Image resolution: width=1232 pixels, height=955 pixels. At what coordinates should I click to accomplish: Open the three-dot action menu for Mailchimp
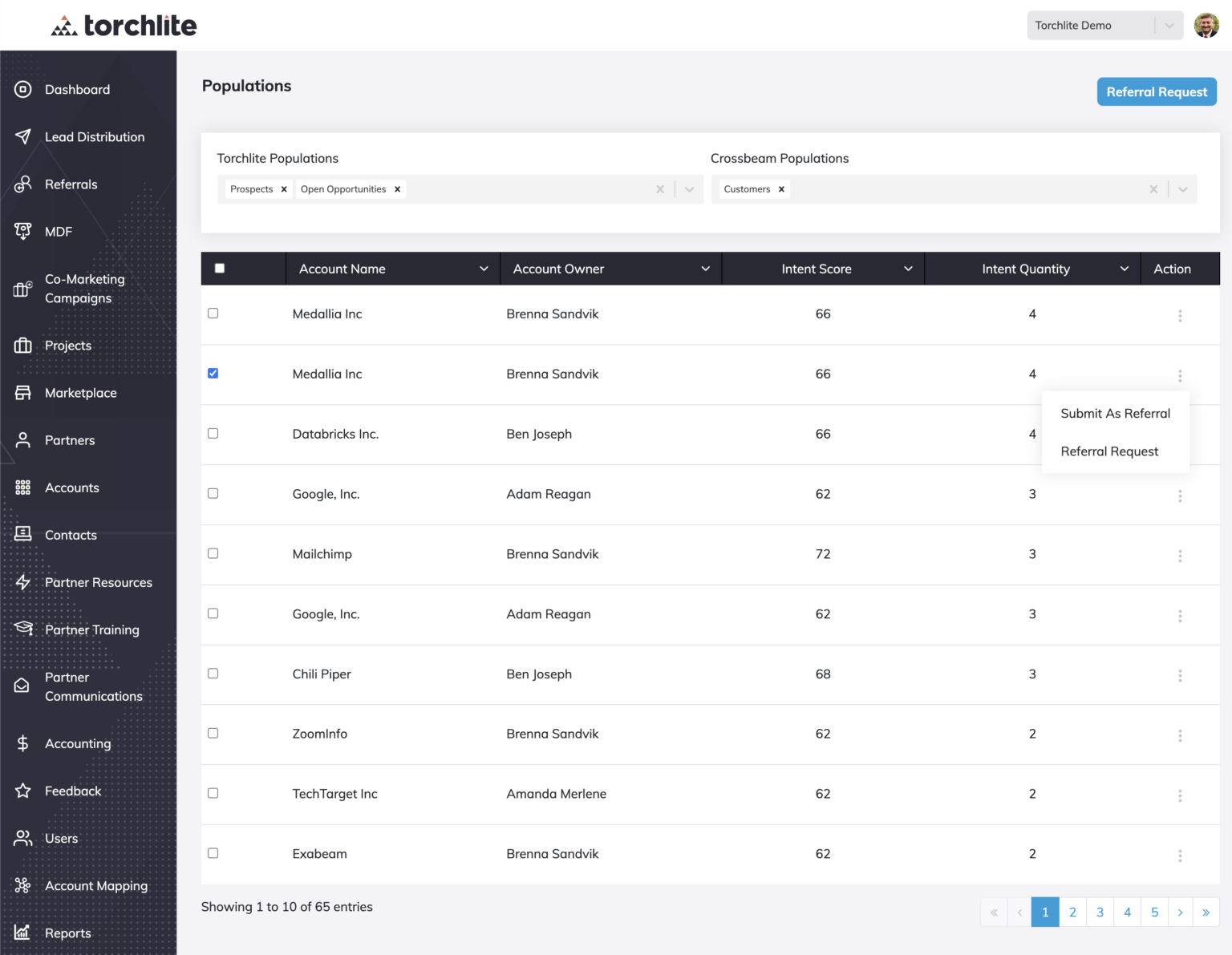[x=1180, y=555]
